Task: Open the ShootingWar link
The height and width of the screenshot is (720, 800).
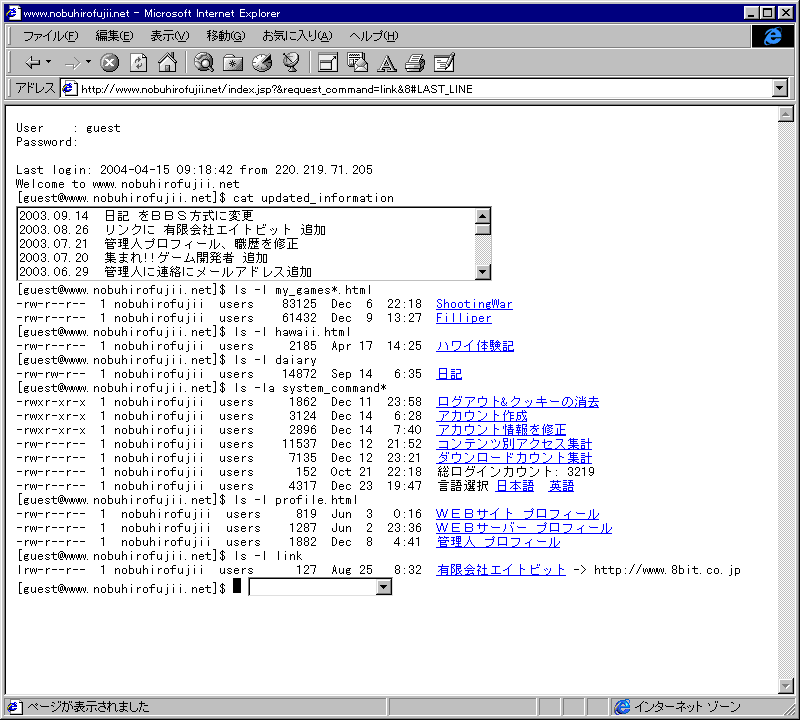Action: (474, 304)
